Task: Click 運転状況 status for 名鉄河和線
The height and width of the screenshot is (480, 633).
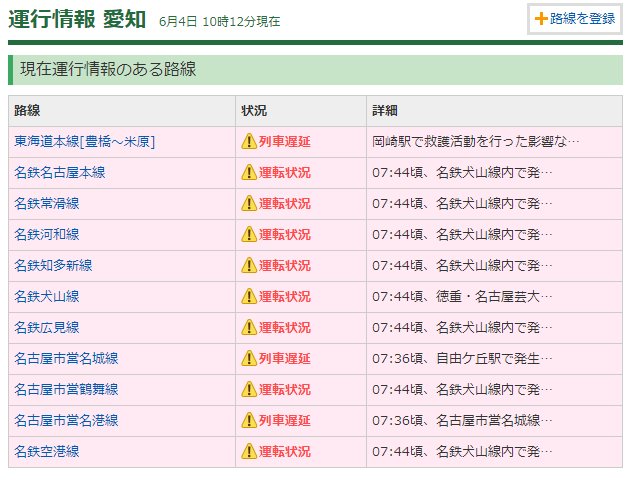Action: 285,235
